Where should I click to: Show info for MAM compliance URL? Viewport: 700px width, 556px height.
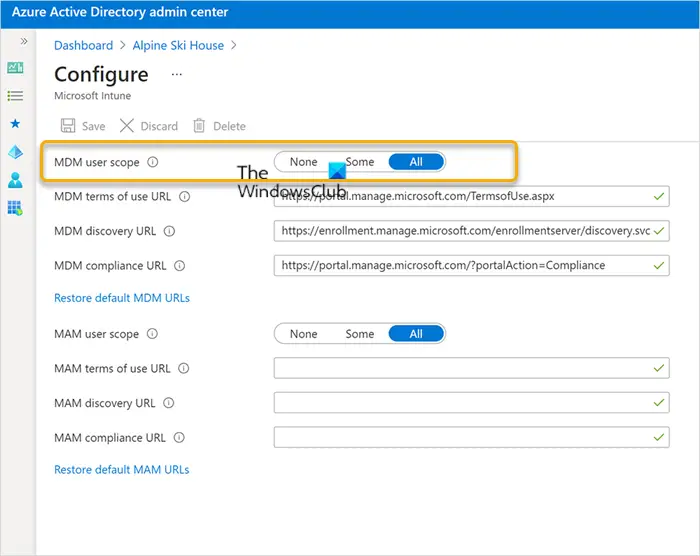click(x=179, y=438)
